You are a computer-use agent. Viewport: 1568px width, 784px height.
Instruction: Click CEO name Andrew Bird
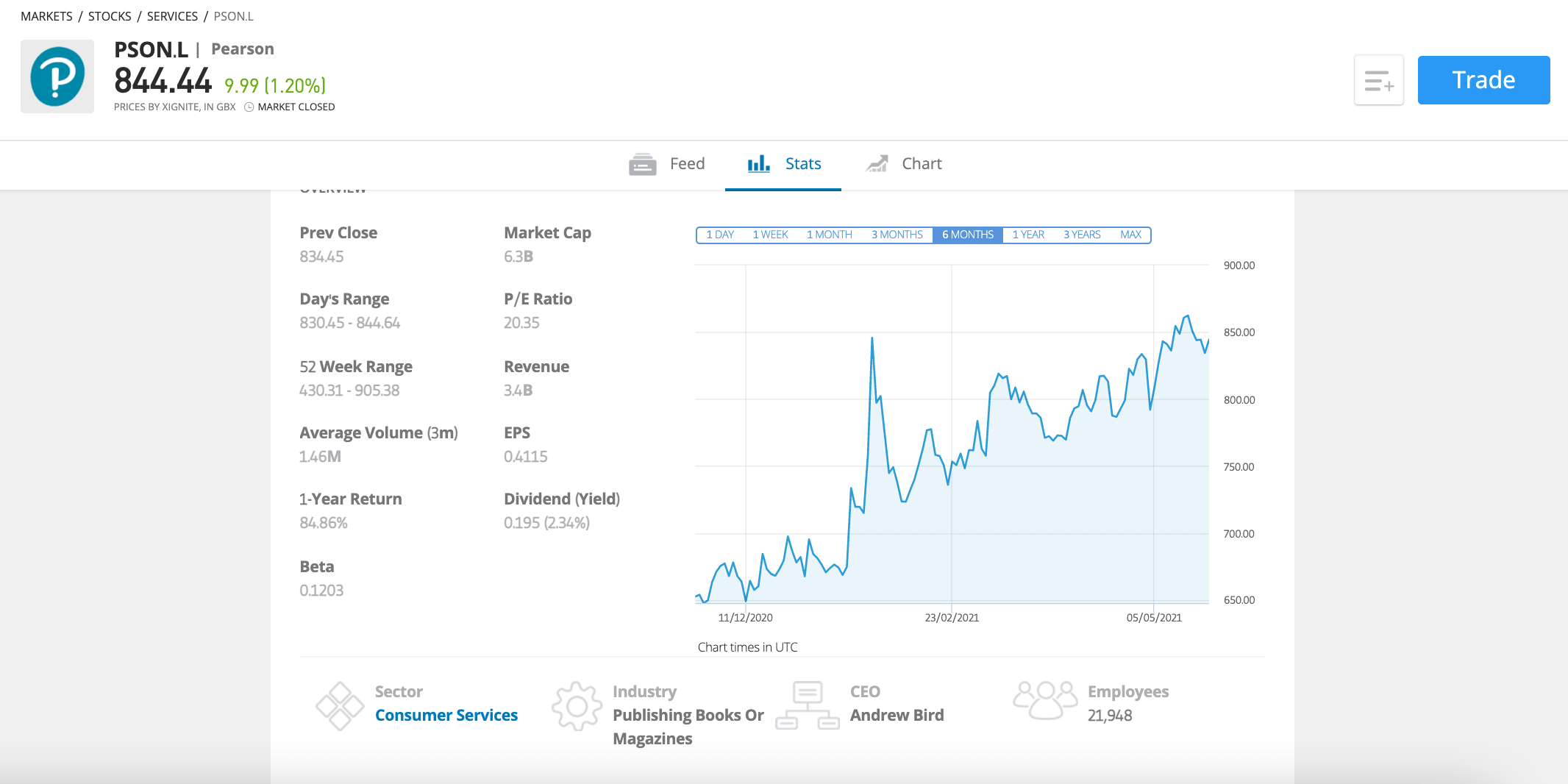point(897,716)
